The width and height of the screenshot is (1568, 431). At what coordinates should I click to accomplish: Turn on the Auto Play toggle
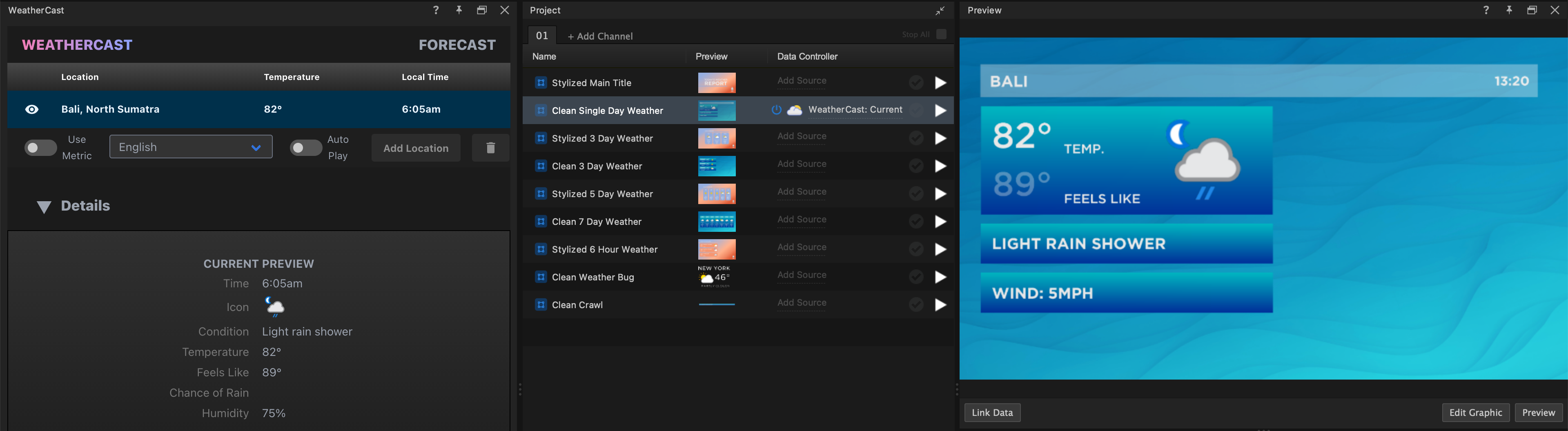coord(306,147)
